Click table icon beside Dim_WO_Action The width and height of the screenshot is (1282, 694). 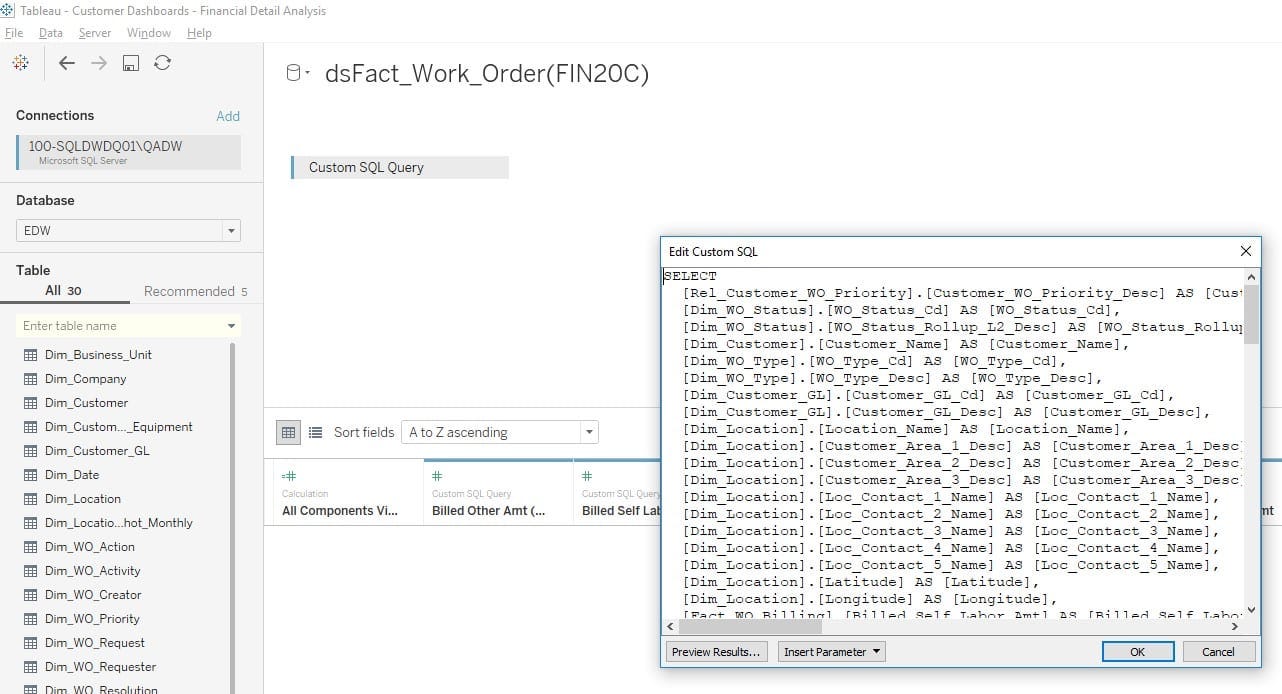click(30, 547)
